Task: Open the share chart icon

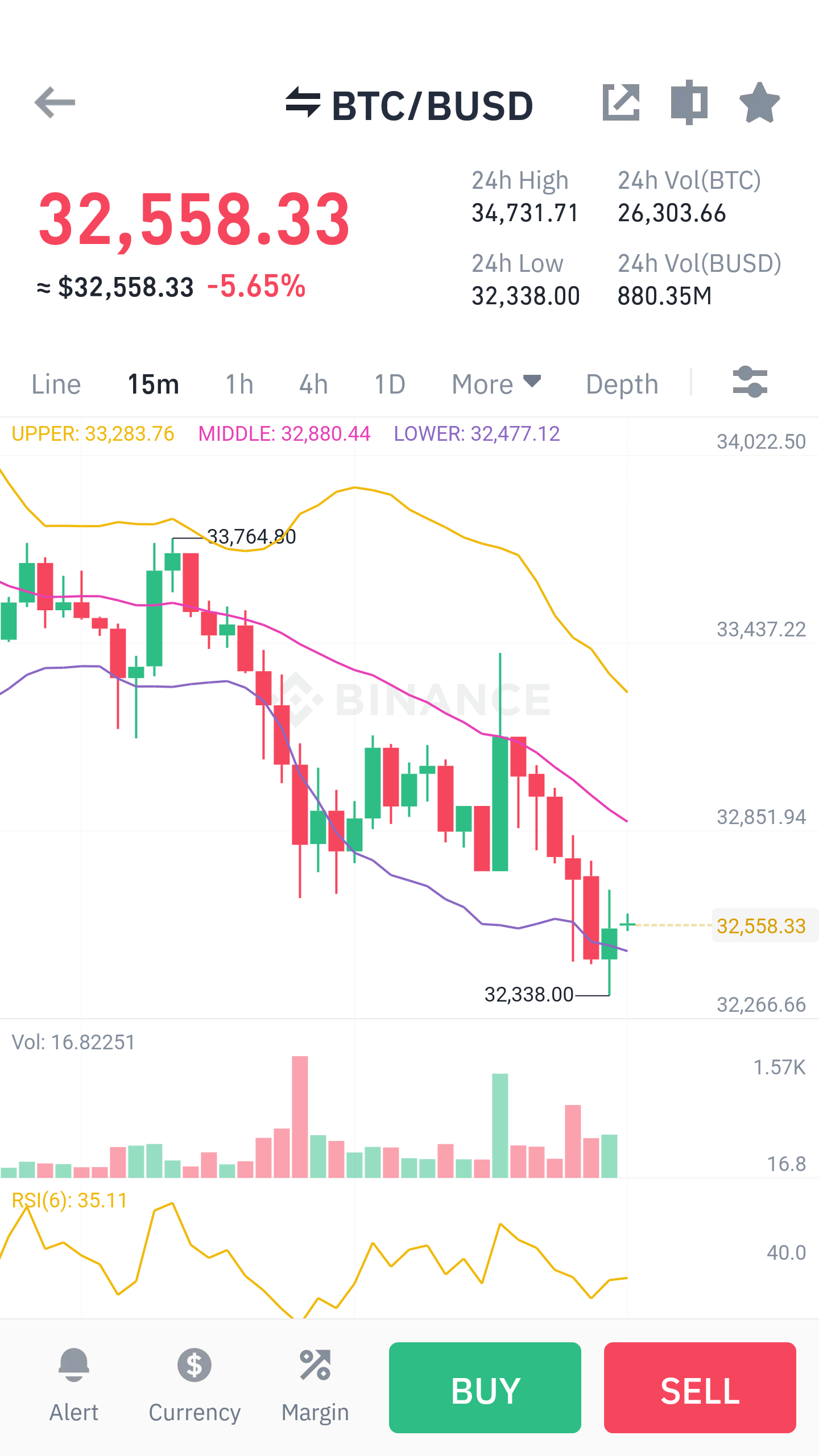Action: [621, 102]
